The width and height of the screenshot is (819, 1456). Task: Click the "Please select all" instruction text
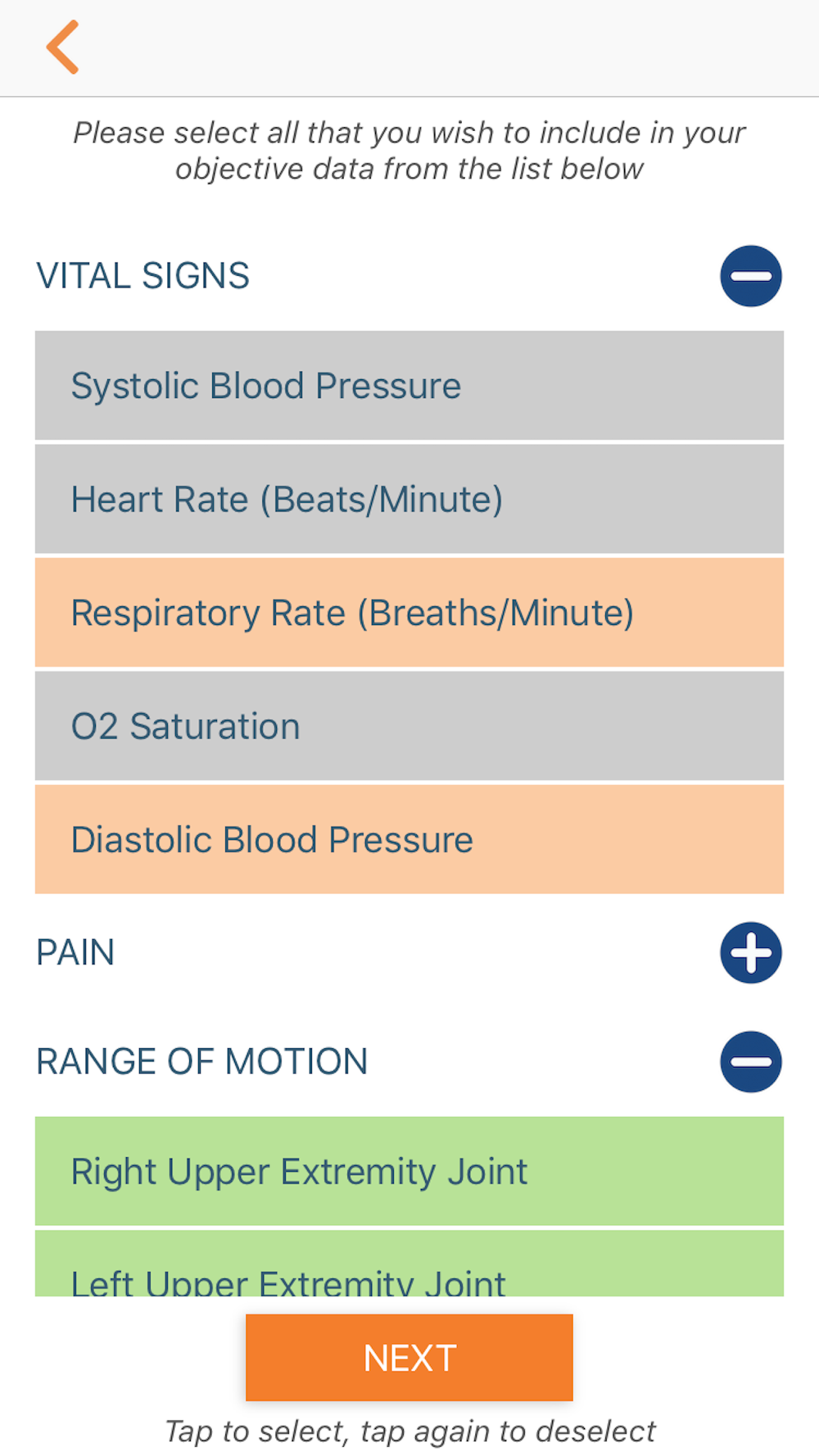[409, 151]
